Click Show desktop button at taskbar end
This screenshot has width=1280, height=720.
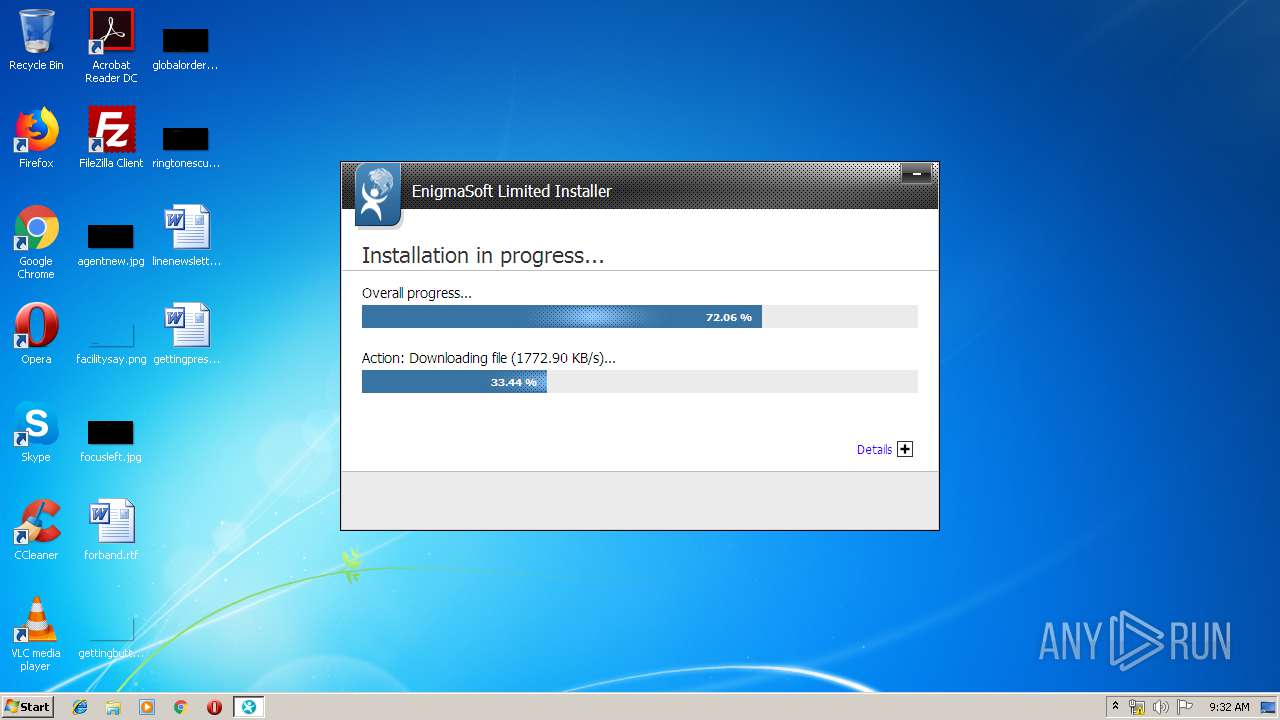(x=1270, y=707)
